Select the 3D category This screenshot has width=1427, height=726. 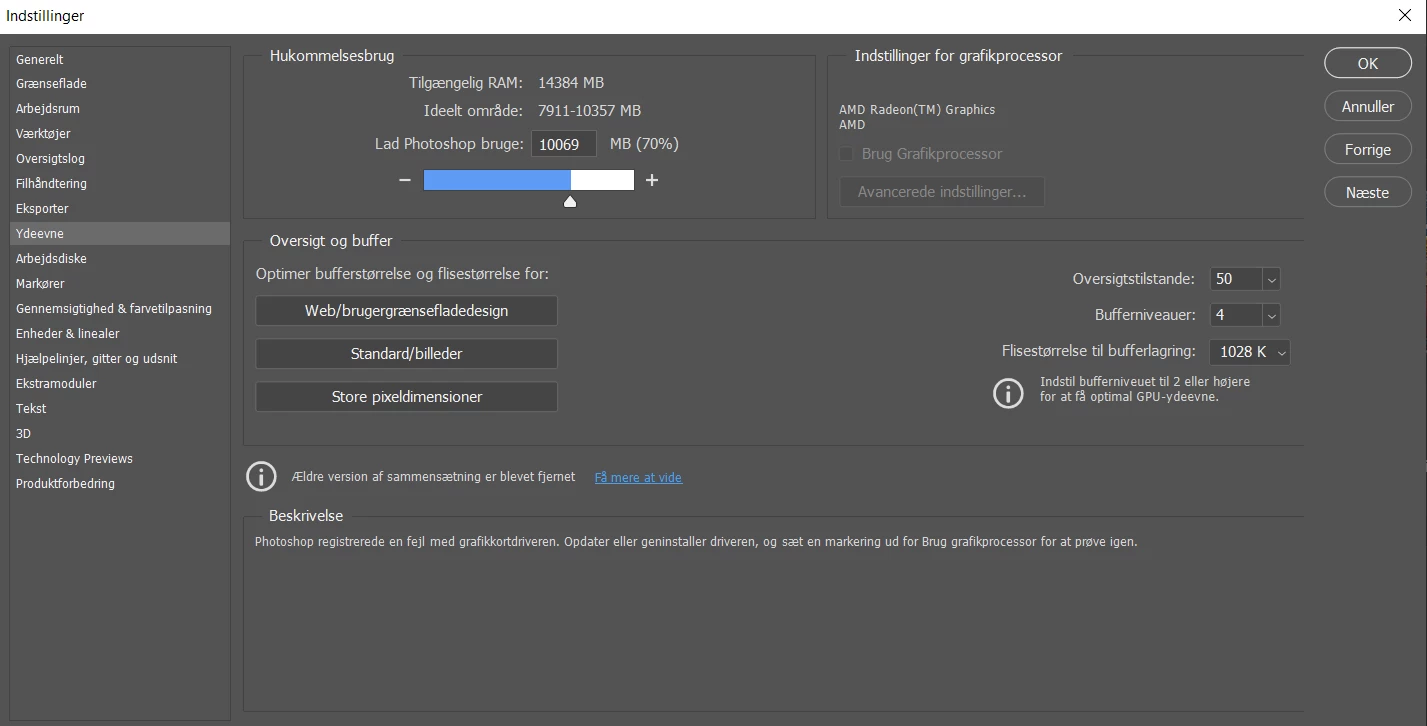120,434
